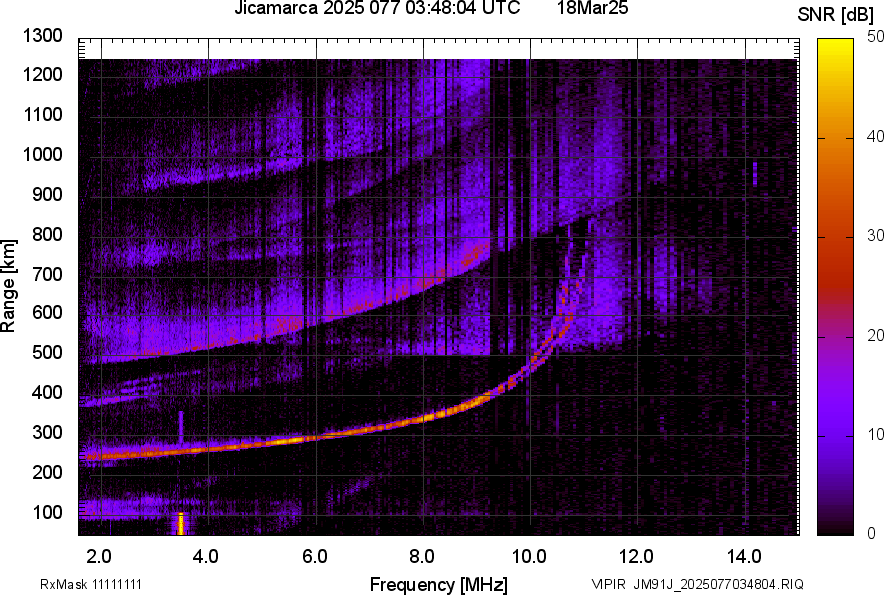Select the range tick label '300'
The width and height of the screenshot is (884, 595).
(47, 432)
